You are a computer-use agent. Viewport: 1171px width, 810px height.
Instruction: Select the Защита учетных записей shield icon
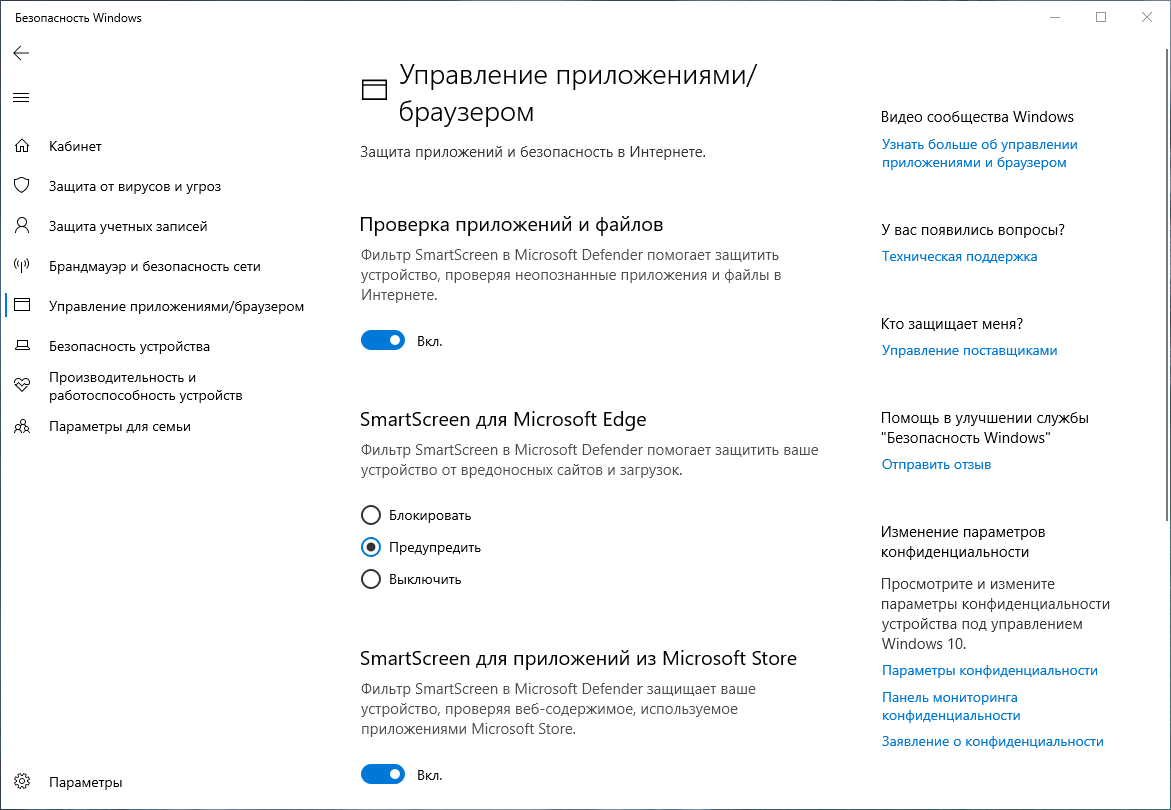click(22, 226)
